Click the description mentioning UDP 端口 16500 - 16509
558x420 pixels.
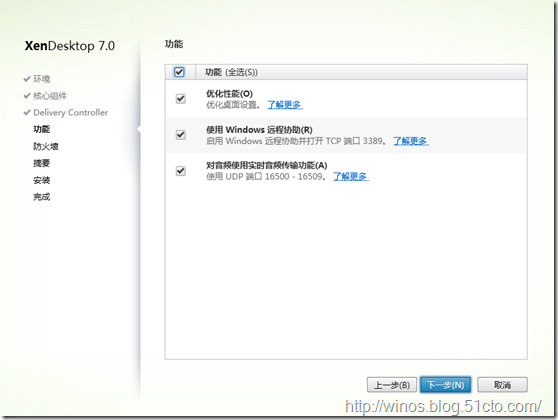tap(266, 177)
